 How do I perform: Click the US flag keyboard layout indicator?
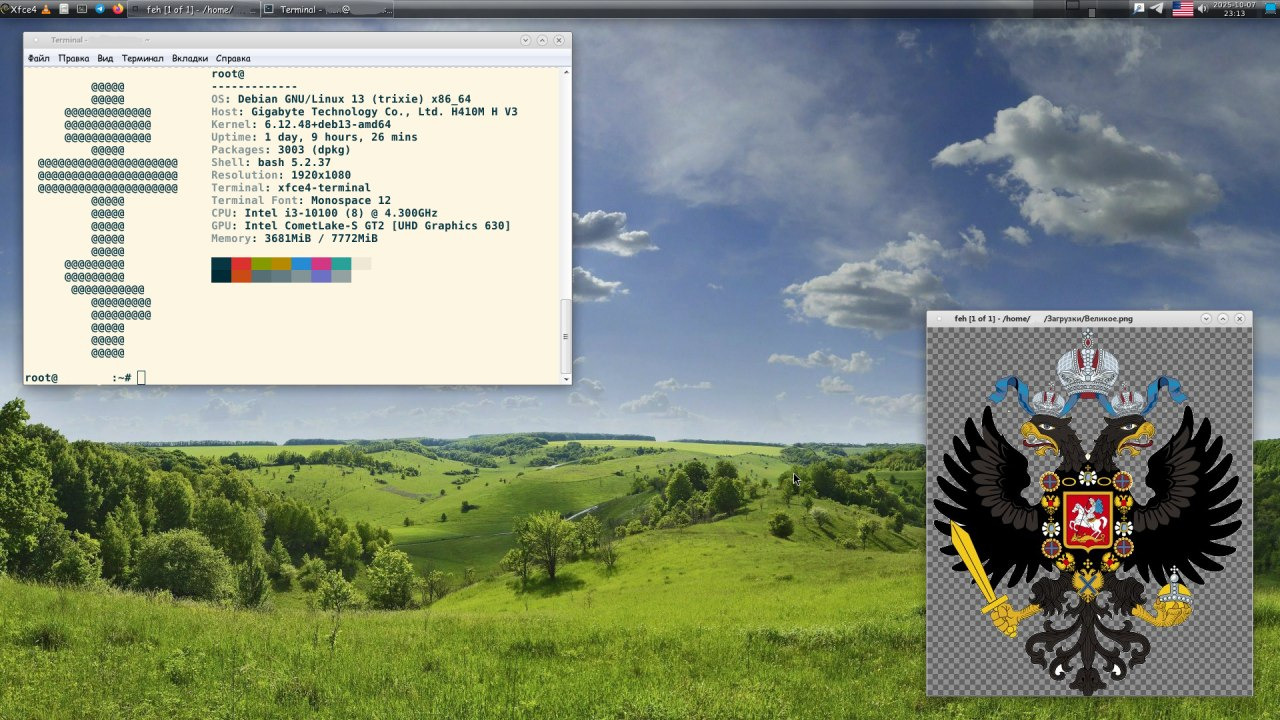(x=1183, y=9)
